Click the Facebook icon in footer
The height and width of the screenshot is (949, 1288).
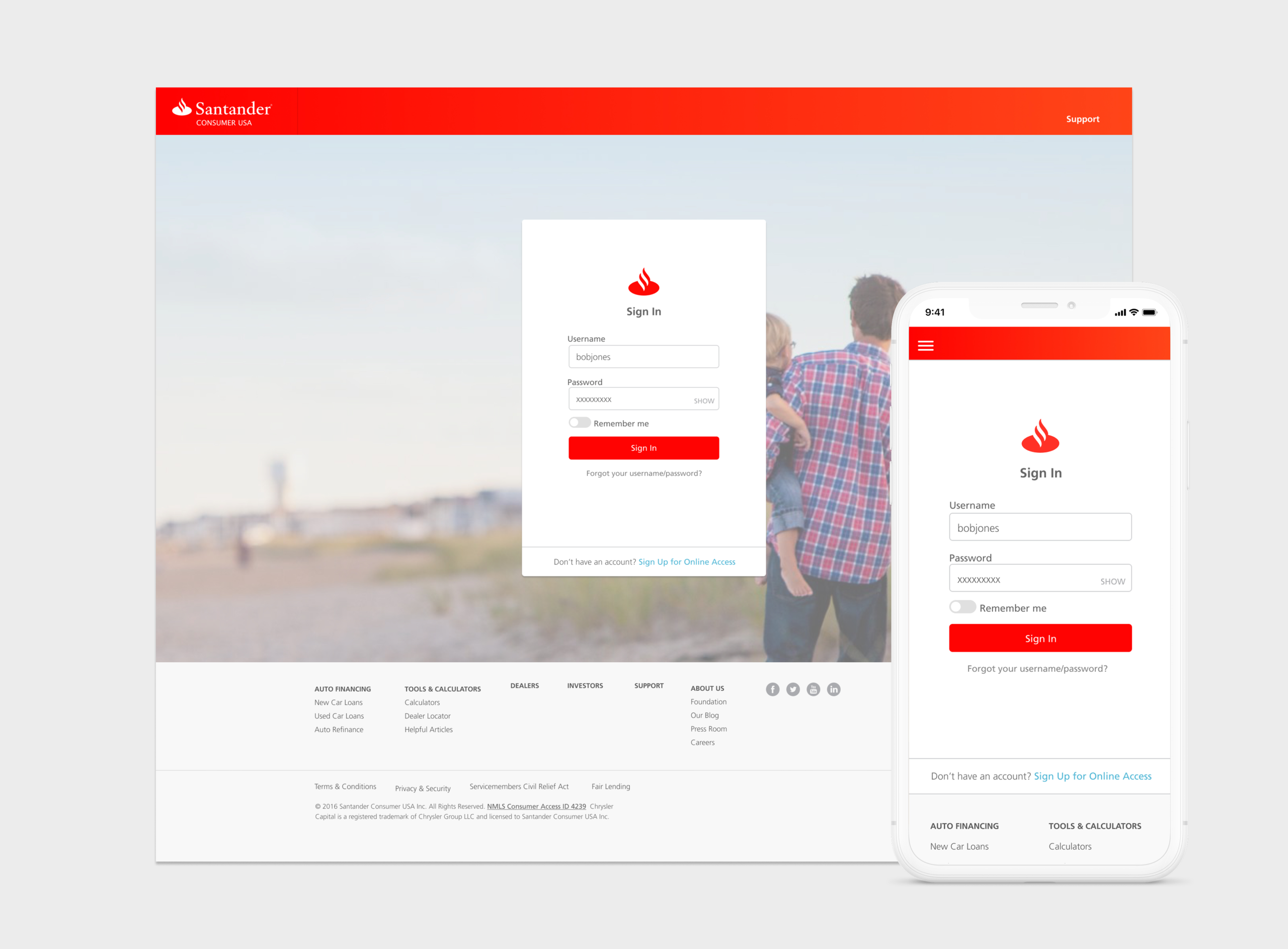coord(772,689)
